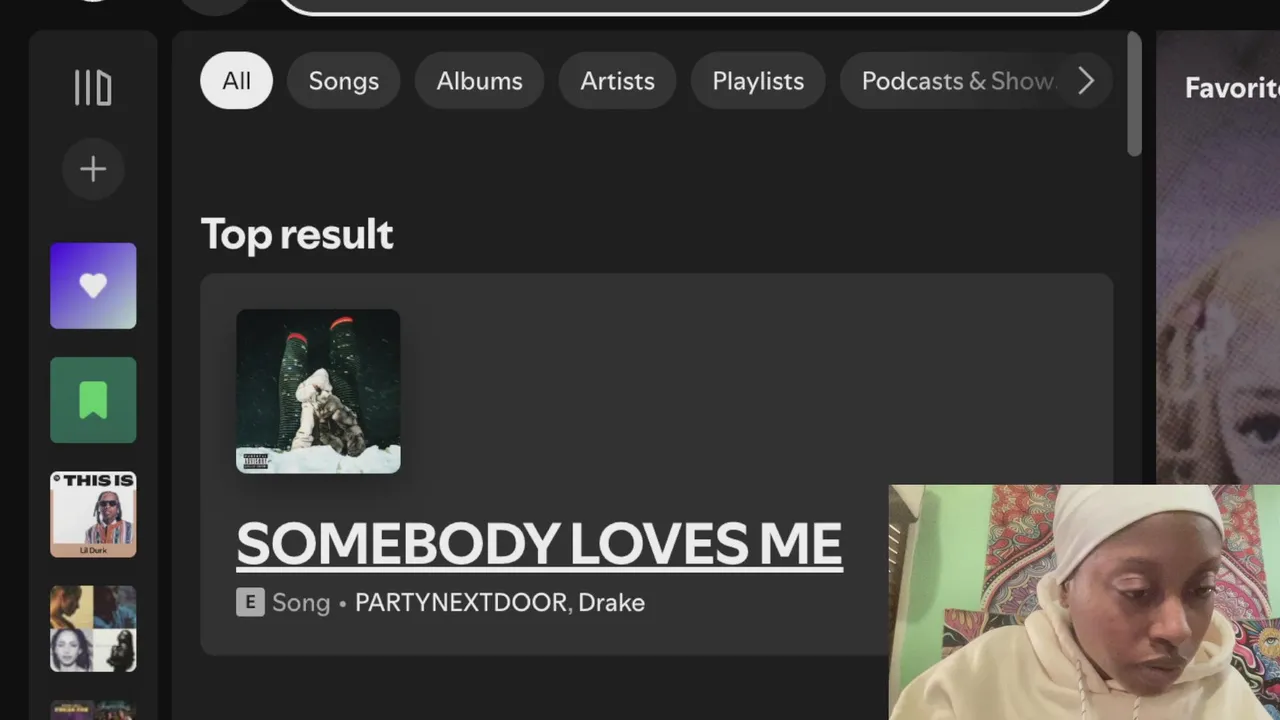Open four-cover collage playlist in sidebar
This screenshot has height=720, width=1280.
[93, 628]
